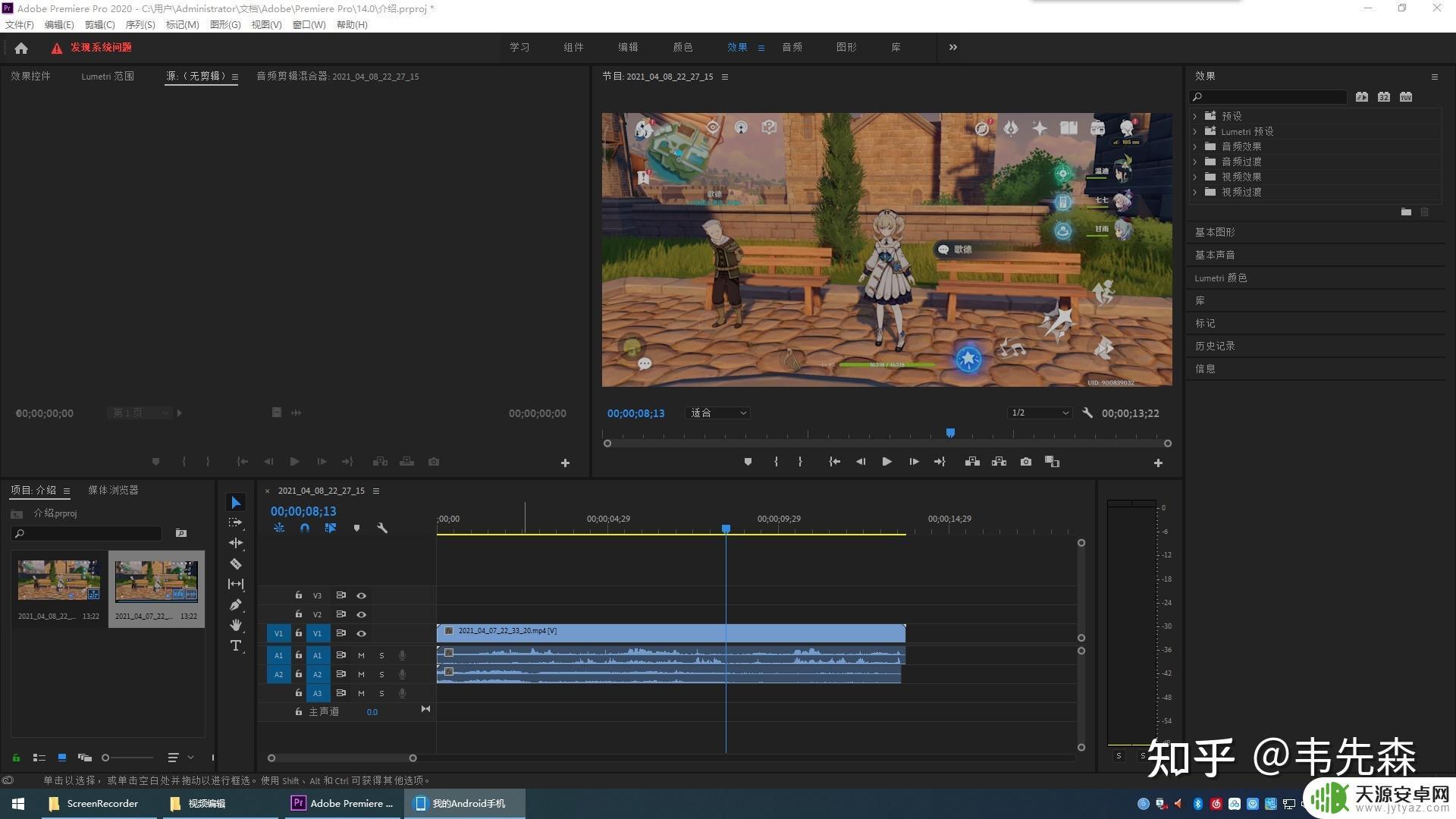
Task: Toggle track lock on V1
Action: coord(298,633)
